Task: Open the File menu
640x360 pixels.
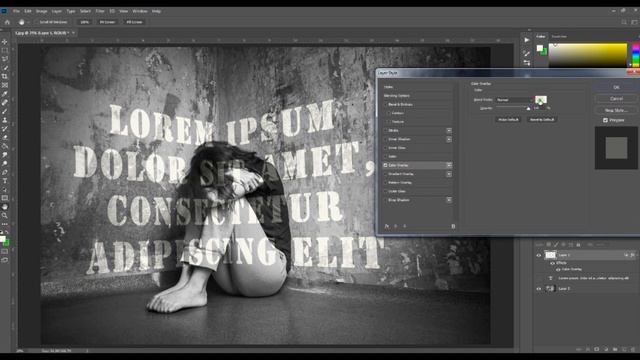Action: coord(16,11)
